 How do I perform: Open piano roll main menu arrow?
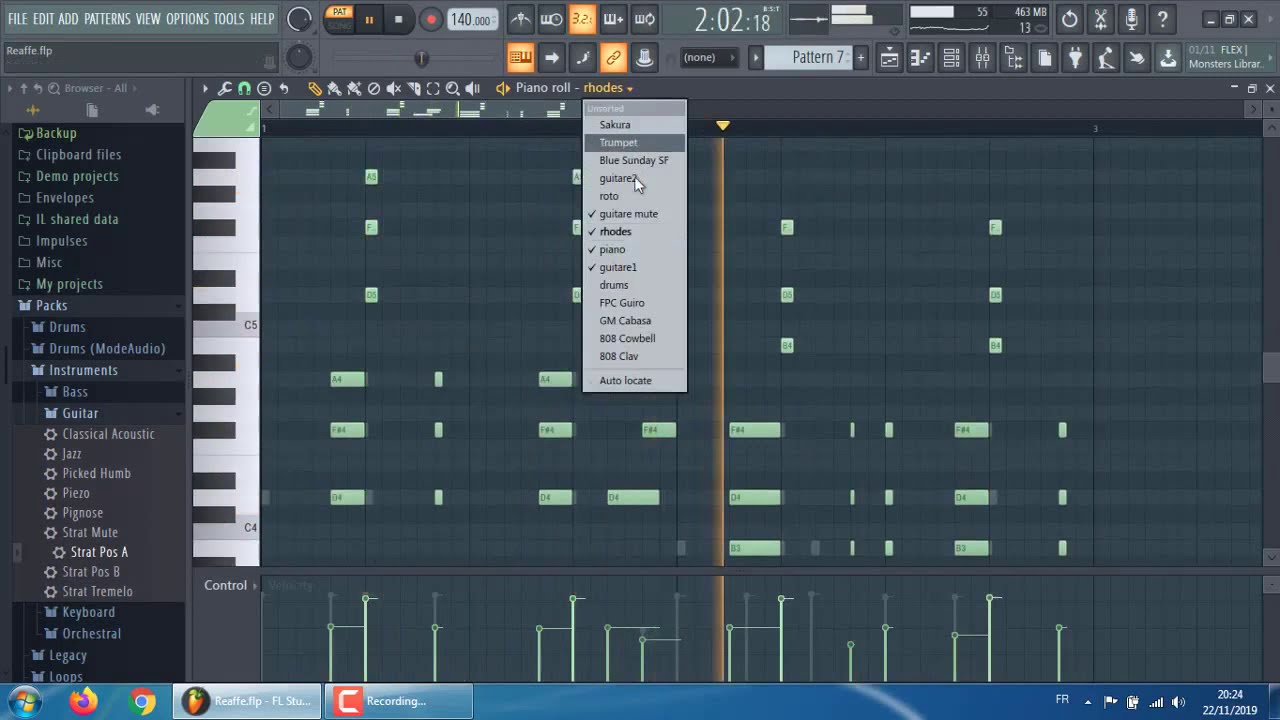pyautogui.click(x=205, y=88)
